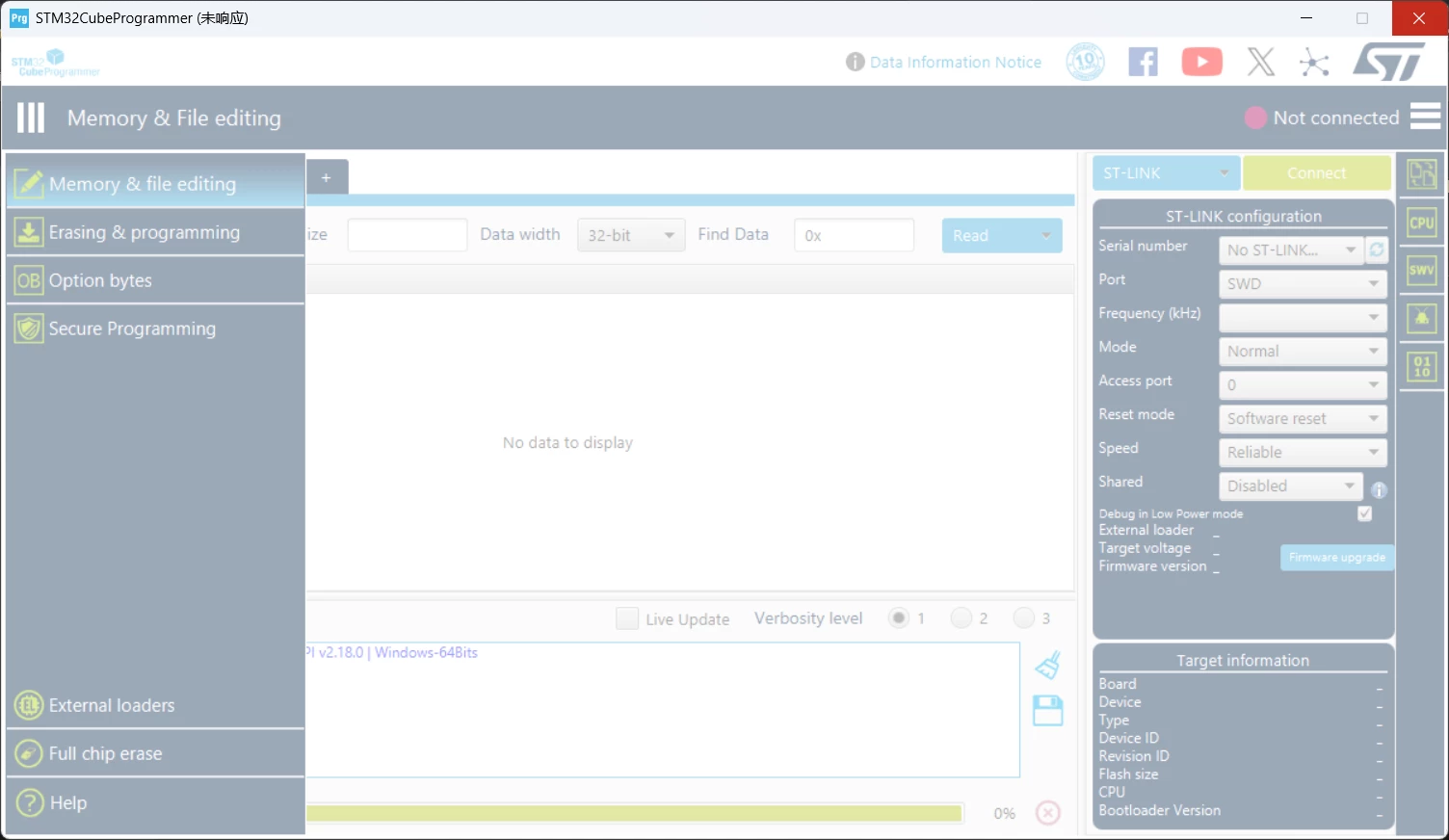Go to Erasing & programming
1449x840 pixels.
[155, 232]
